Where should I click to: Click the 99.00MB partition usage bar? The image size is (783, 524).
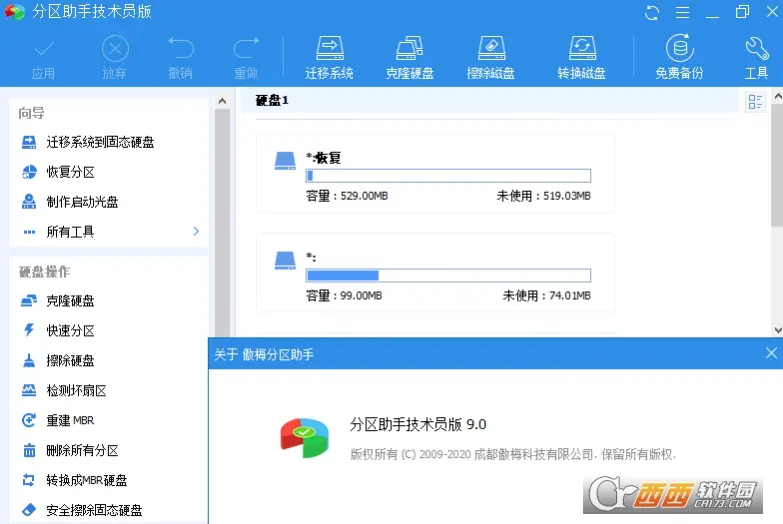[x=448, y=275]
